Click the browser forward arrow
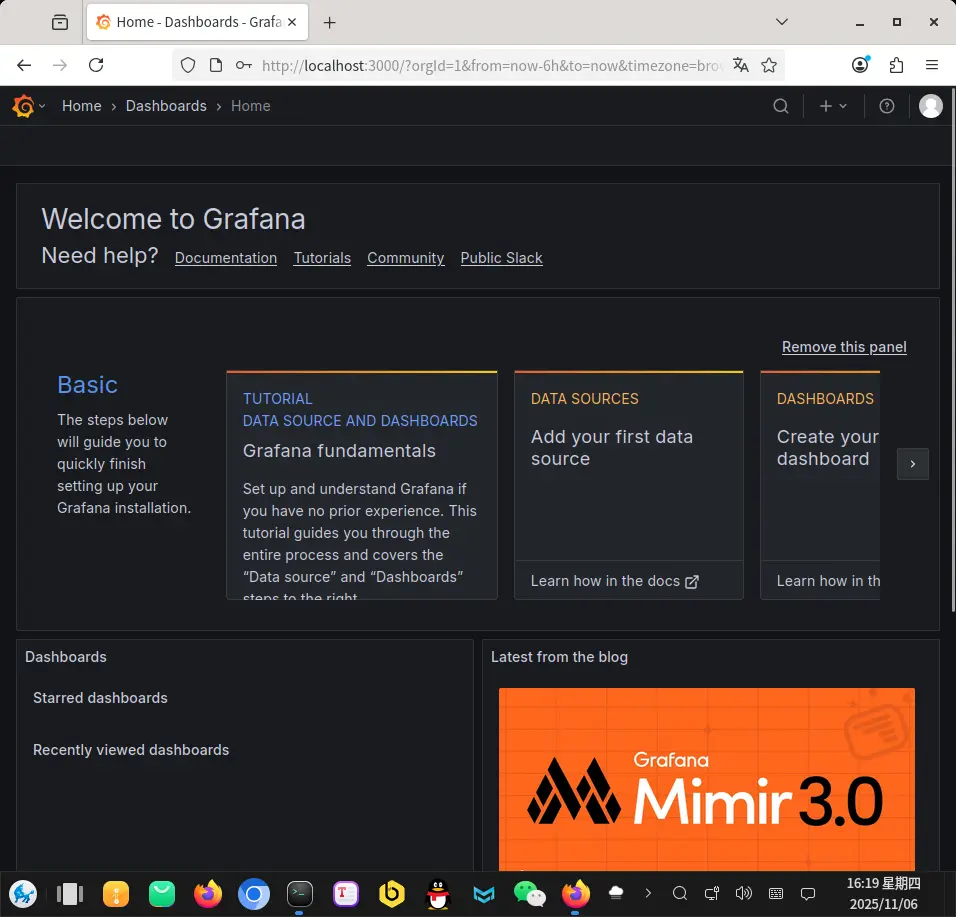 pyautogui.click(x=60, y=65)
